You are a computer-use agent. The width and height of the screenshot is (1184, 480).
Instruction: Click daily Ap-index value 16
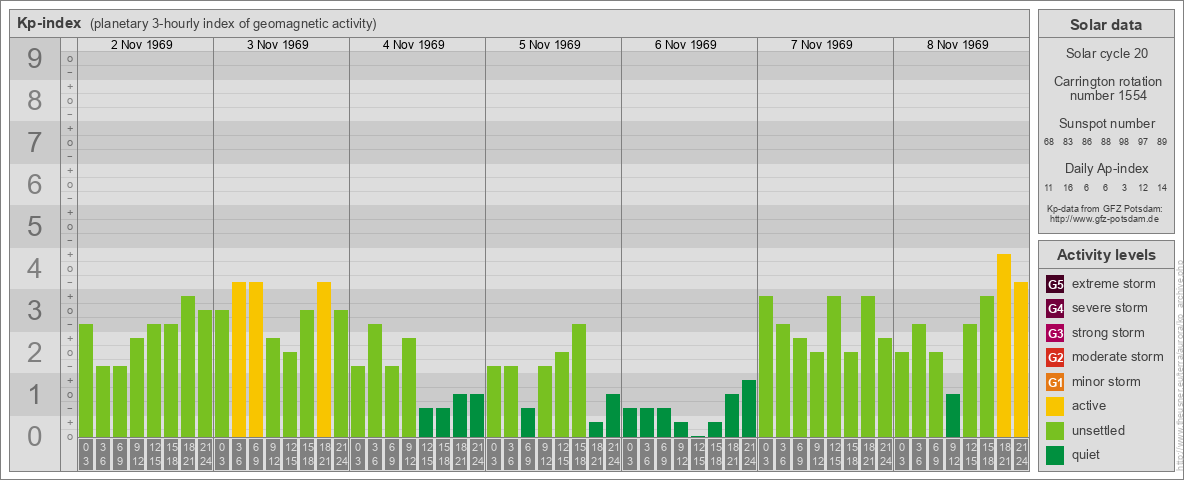1068,187
